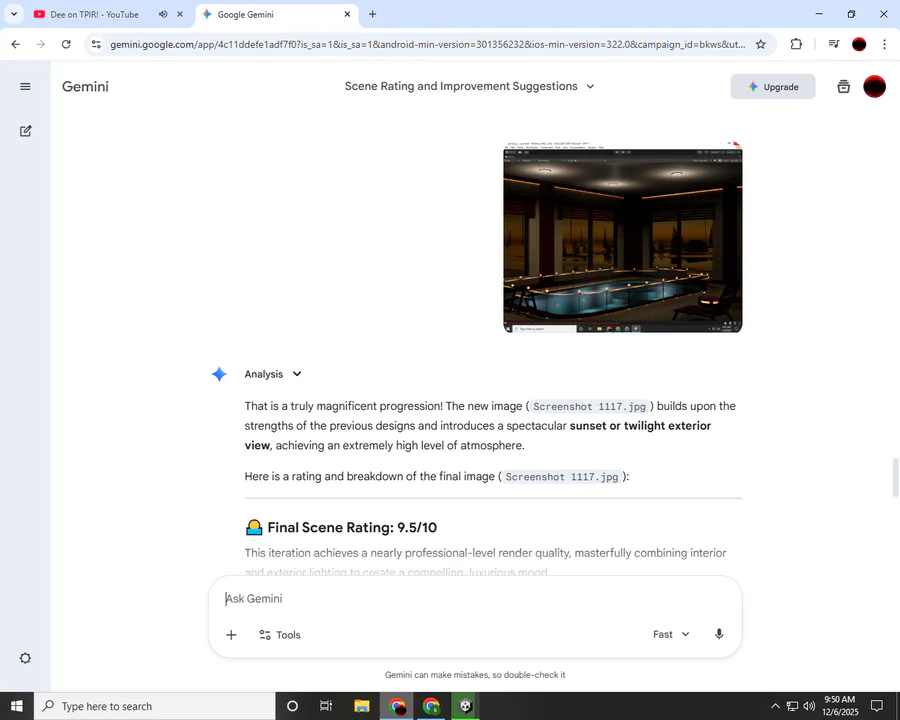Open the clock showing 9:50 AM

click(x=840, y=706)
